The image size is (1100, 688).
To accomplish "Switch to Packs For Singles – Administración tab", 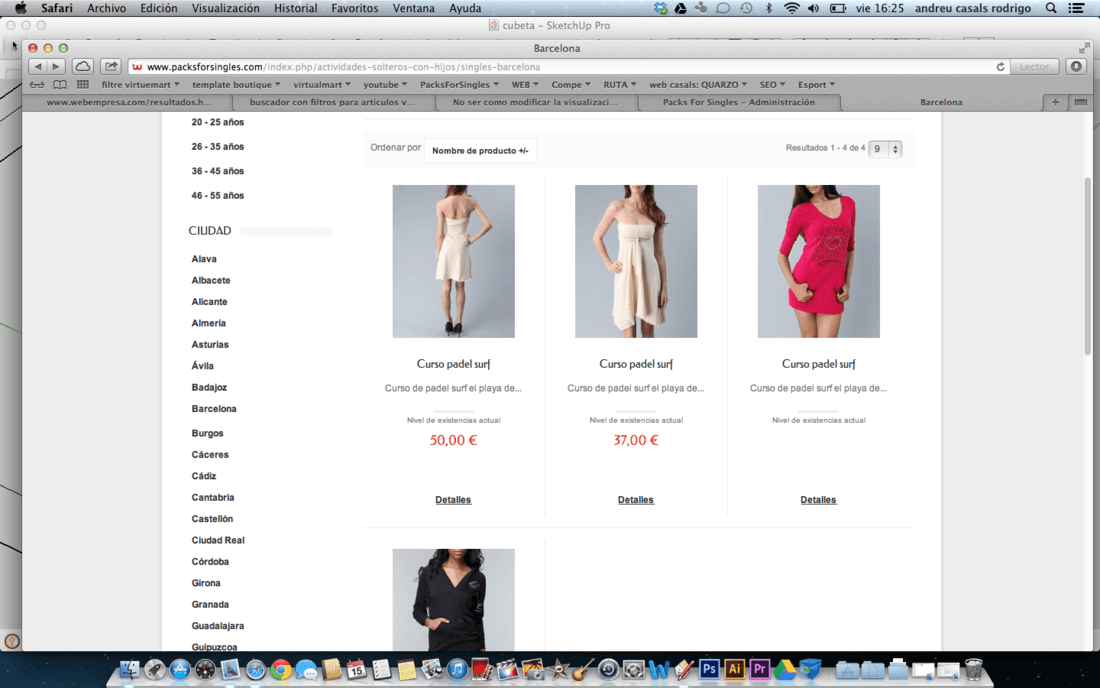I will tap(739, 102).
